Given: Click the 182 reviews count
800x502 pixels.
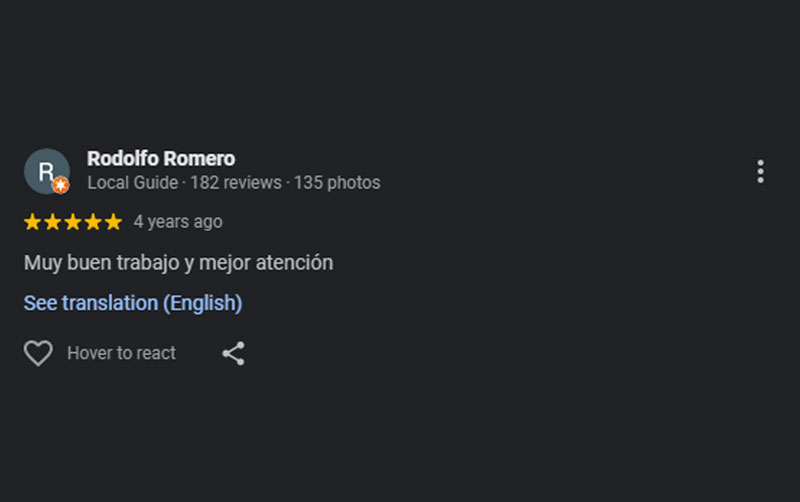Looking at the screenshot, I should click(x=237, y=183).
